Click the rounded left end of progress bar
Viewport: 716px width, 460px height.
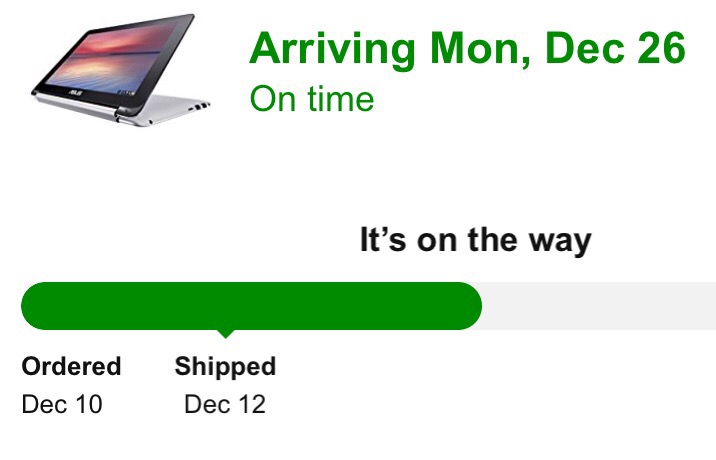34,306
